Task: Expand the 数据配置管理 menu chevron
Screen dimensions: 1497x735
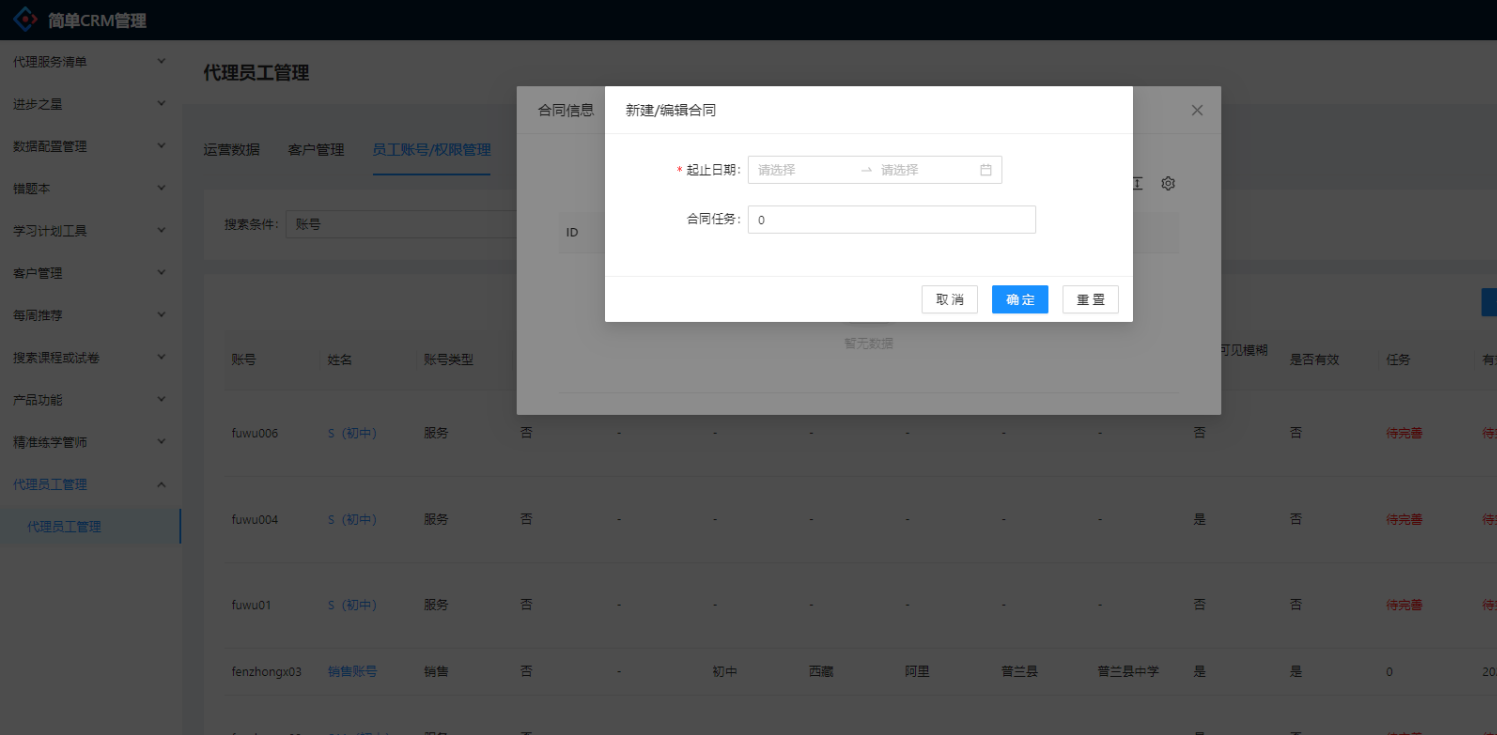Action: pos(161,146)
